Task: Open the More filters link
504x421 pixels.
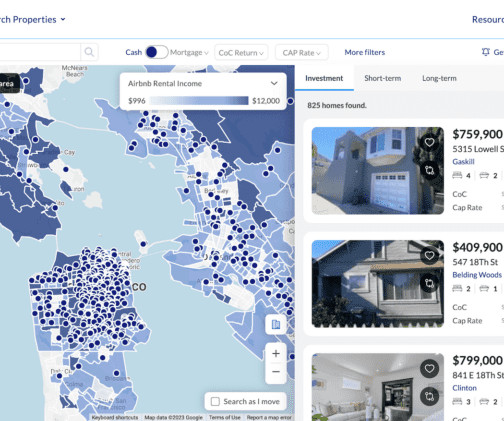Action: pos(365,52)
